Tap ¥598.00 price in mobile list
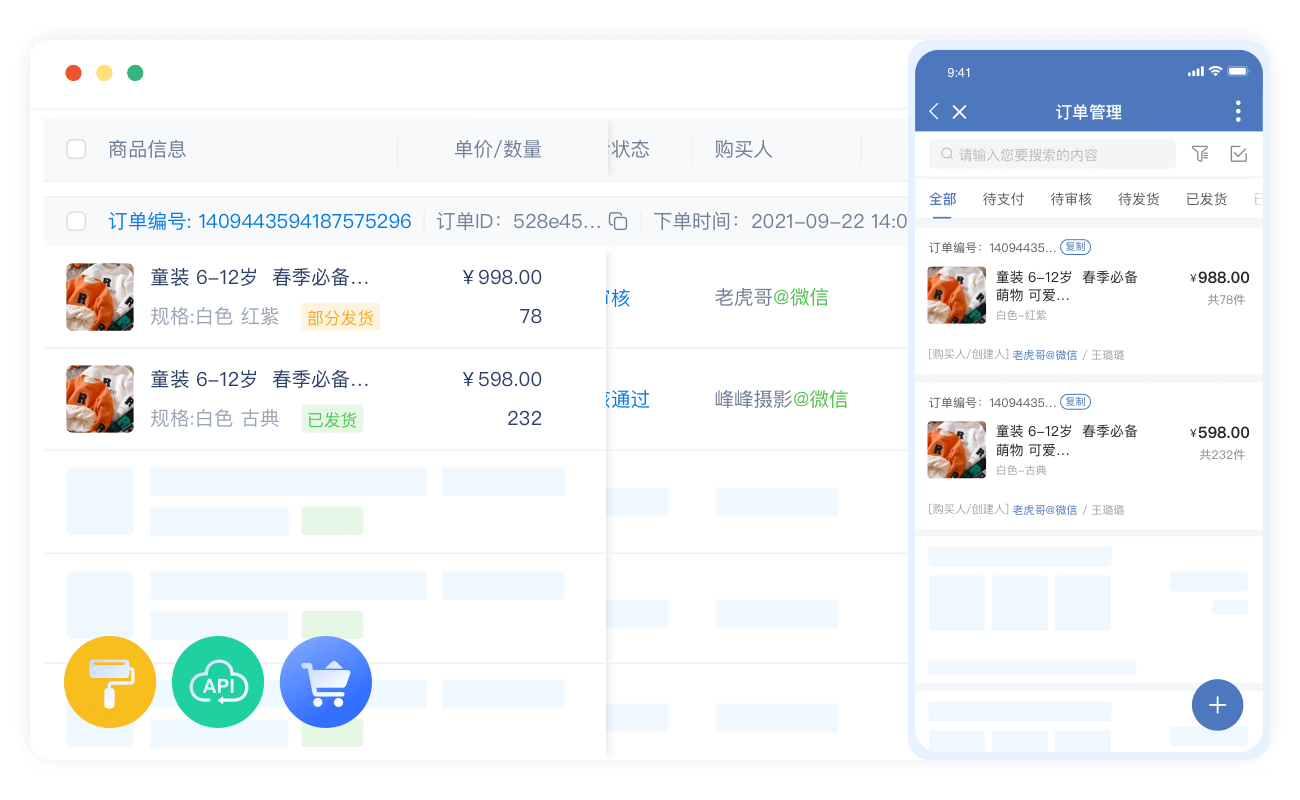This screenshot has height=800, width=1300. tap(1220, 433)
